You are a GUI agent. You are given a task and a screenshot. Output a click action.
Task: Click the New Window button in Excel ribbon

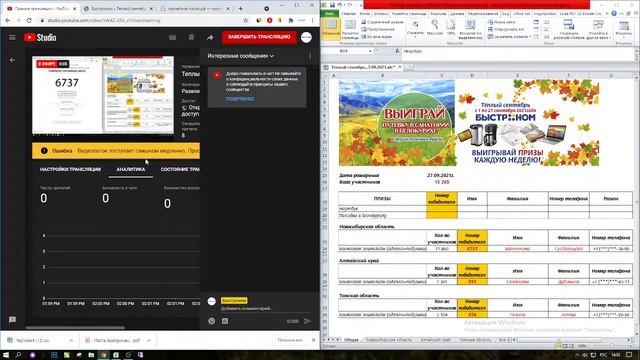(x=502, y=22)
